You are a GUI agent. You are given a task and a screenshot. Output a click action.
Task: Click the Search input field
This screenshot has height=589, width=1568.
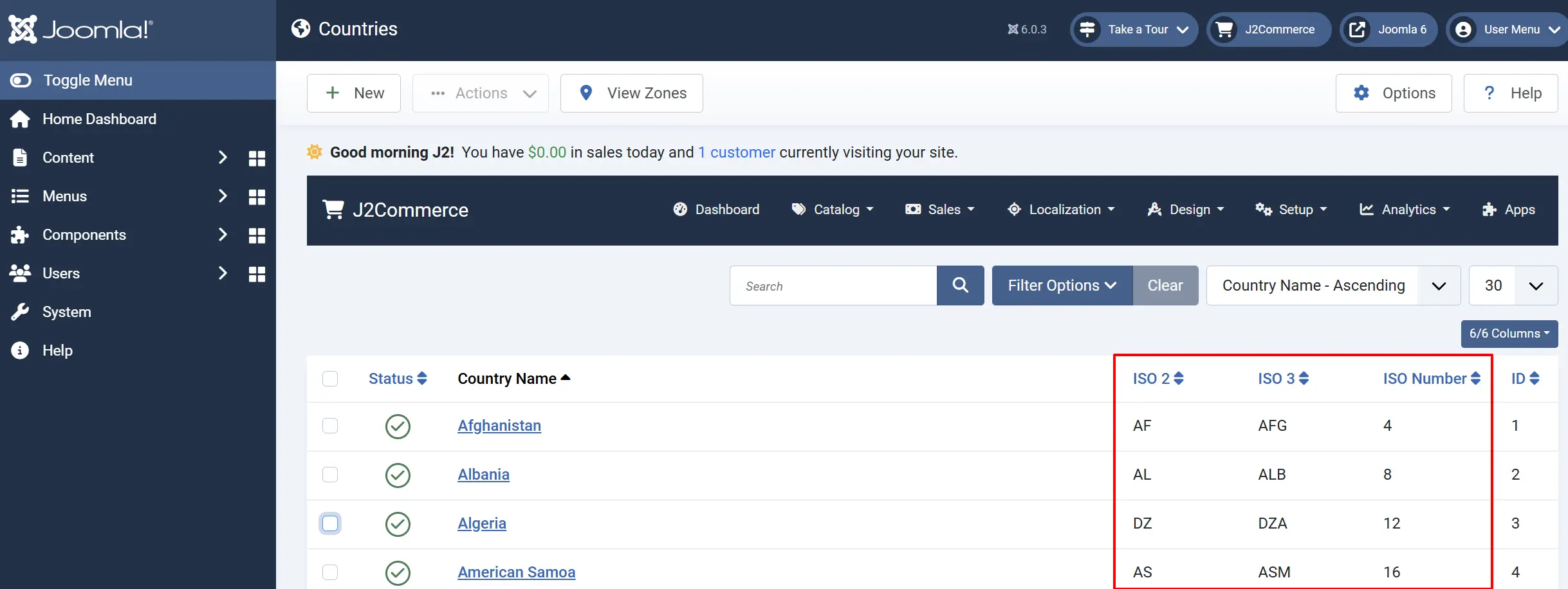click(833, 285)
